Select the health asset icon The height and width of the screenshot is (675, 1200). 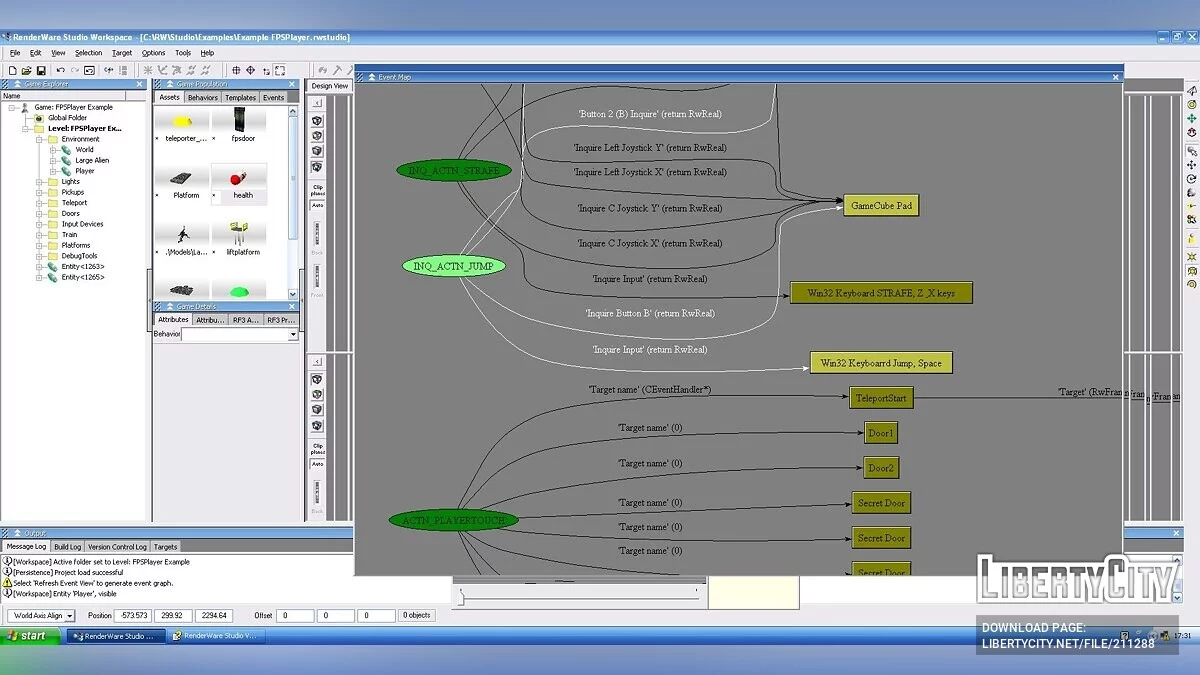240,180
